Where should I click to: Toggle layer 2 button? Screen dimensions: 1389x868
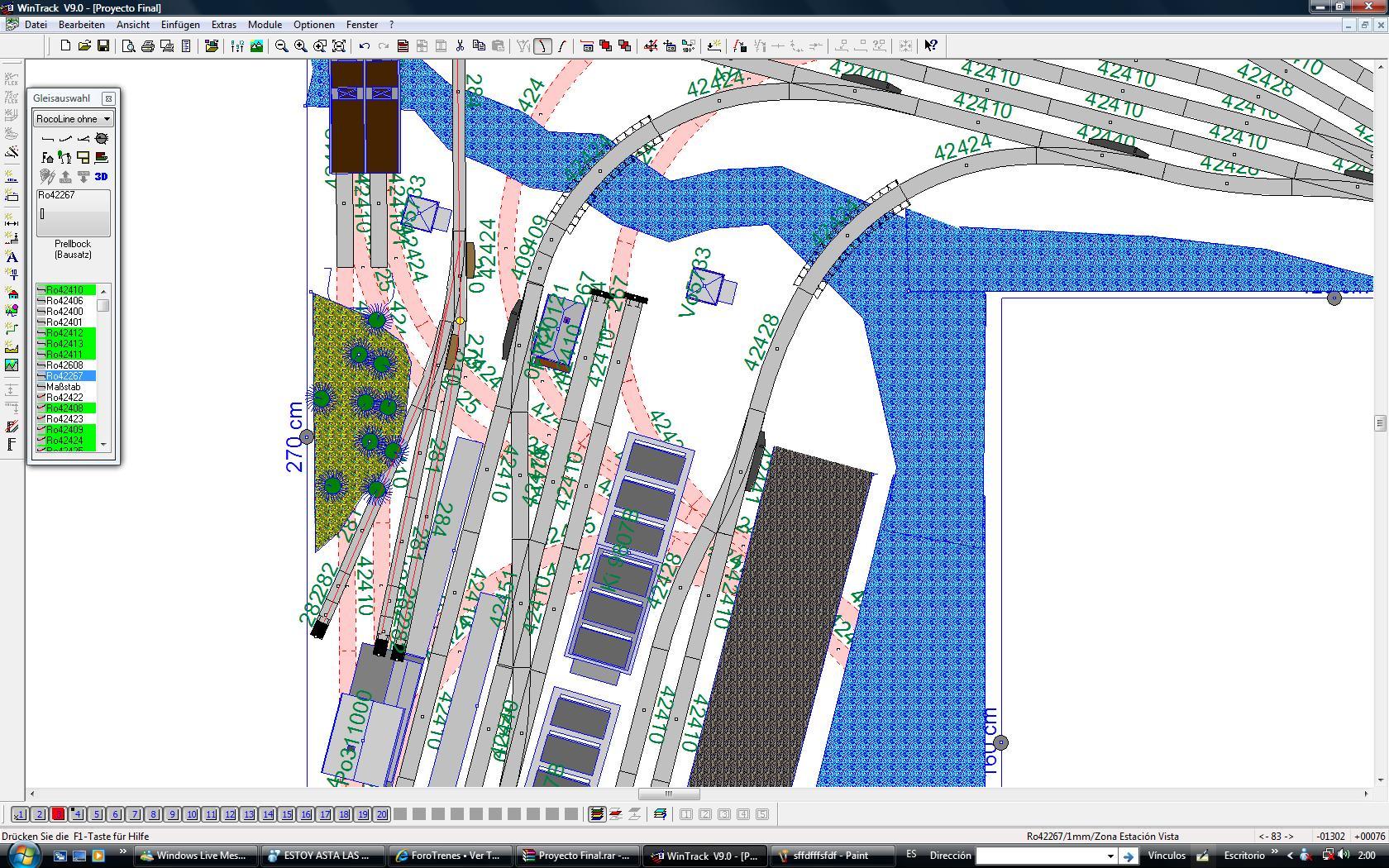[x=39, y=814]
